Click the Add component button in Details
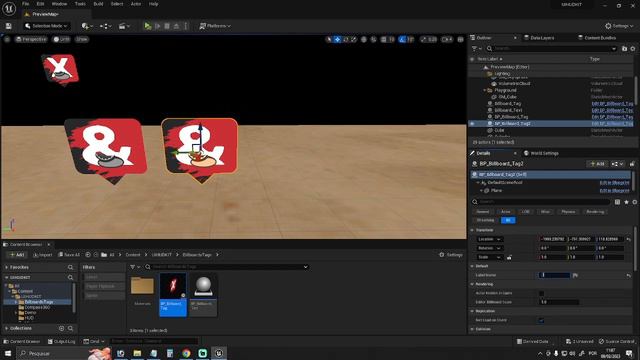The image size is (640, 360). [x=597, y=164]
